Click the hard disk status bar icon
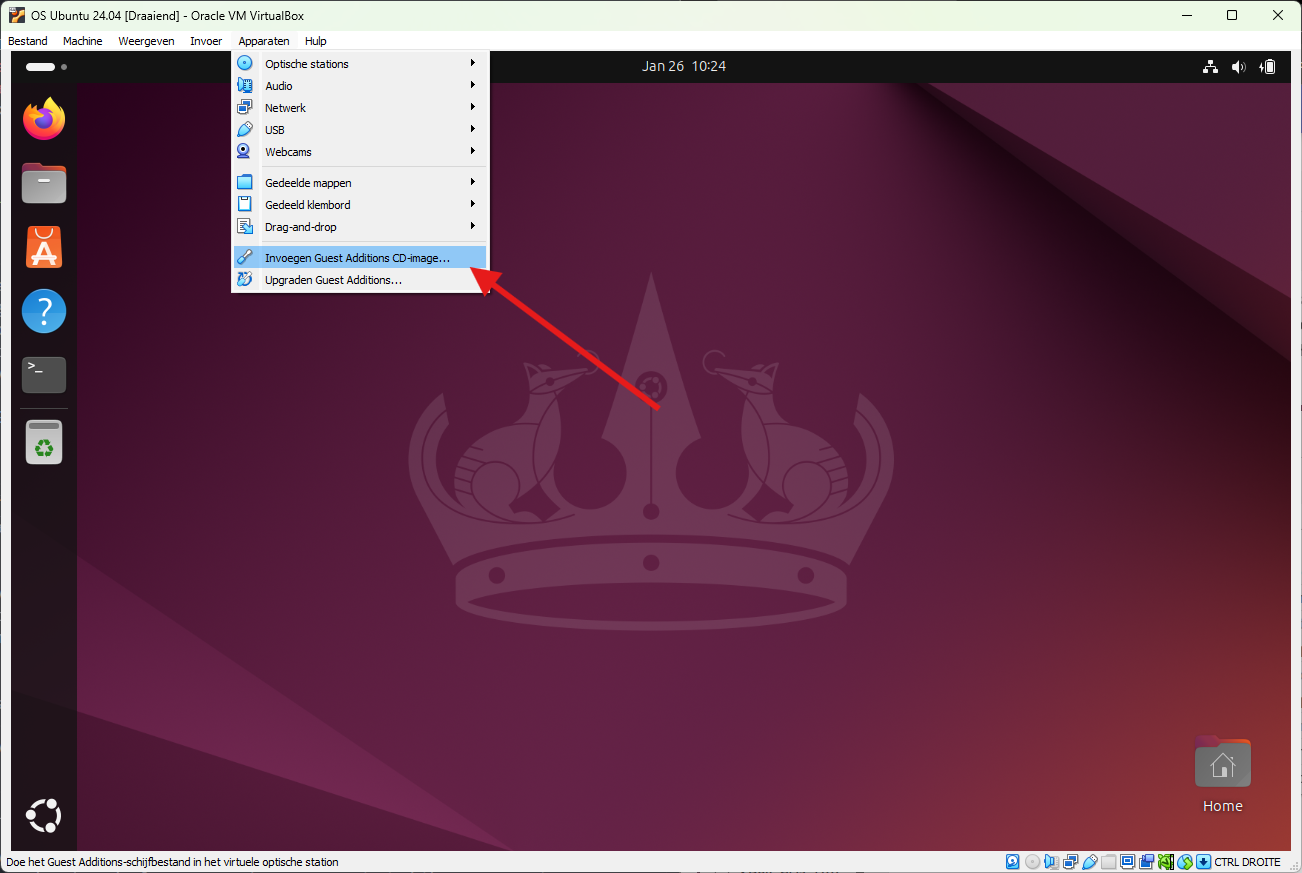This screenshot has width=1302, height=873. click(1013, 861)
